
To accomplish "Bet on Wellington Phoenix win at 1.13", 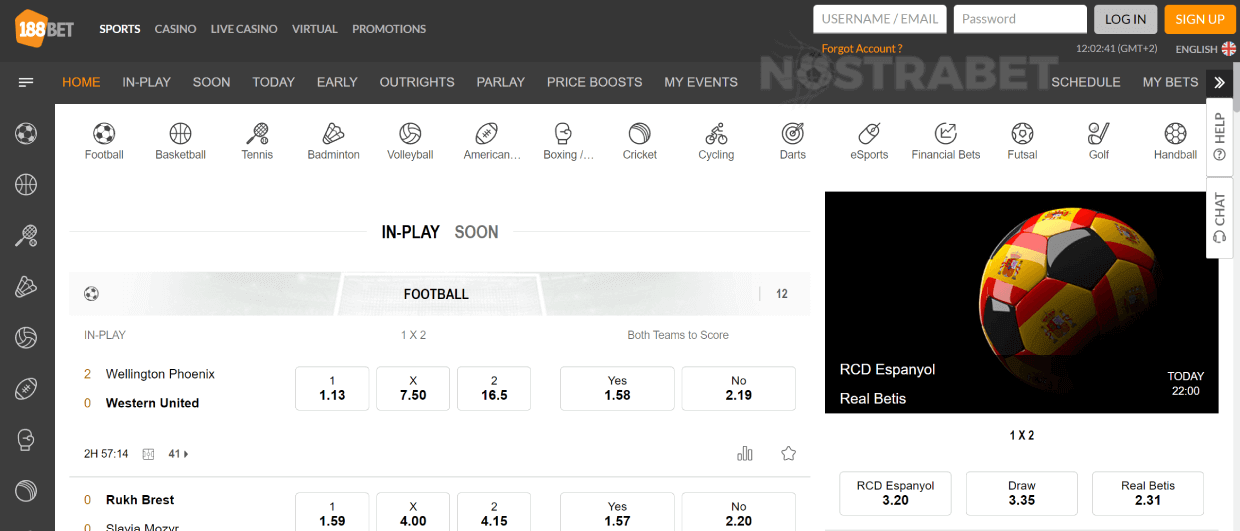I will [332, 388].
